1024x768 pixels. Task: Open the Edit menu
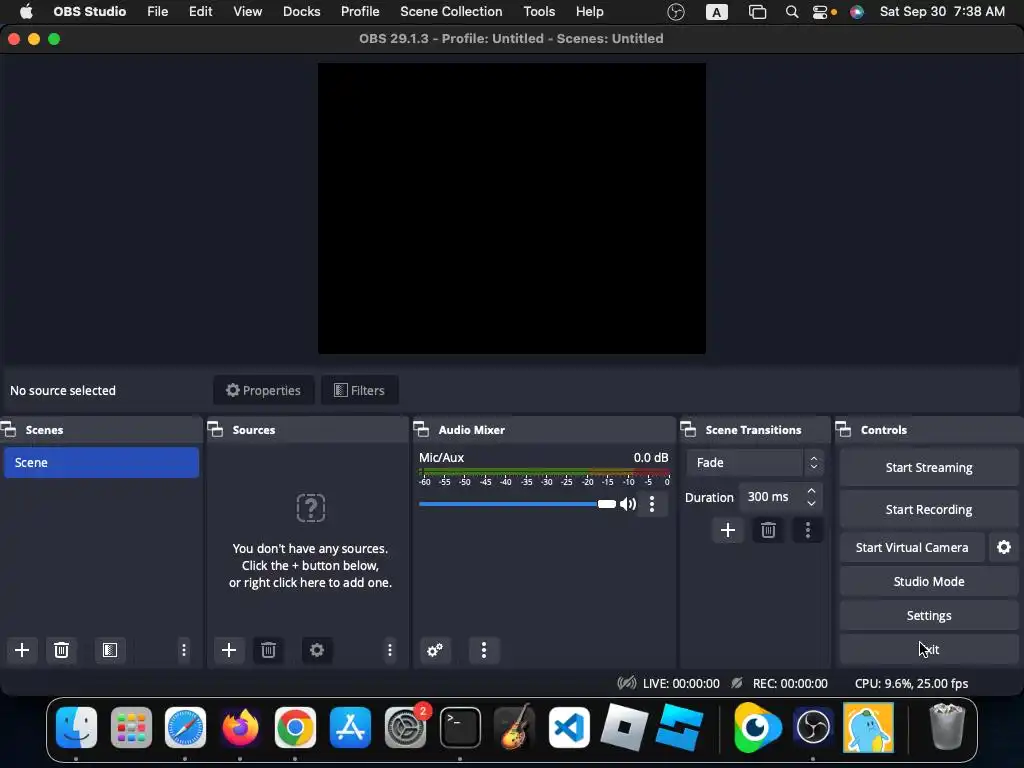[200, 12]
